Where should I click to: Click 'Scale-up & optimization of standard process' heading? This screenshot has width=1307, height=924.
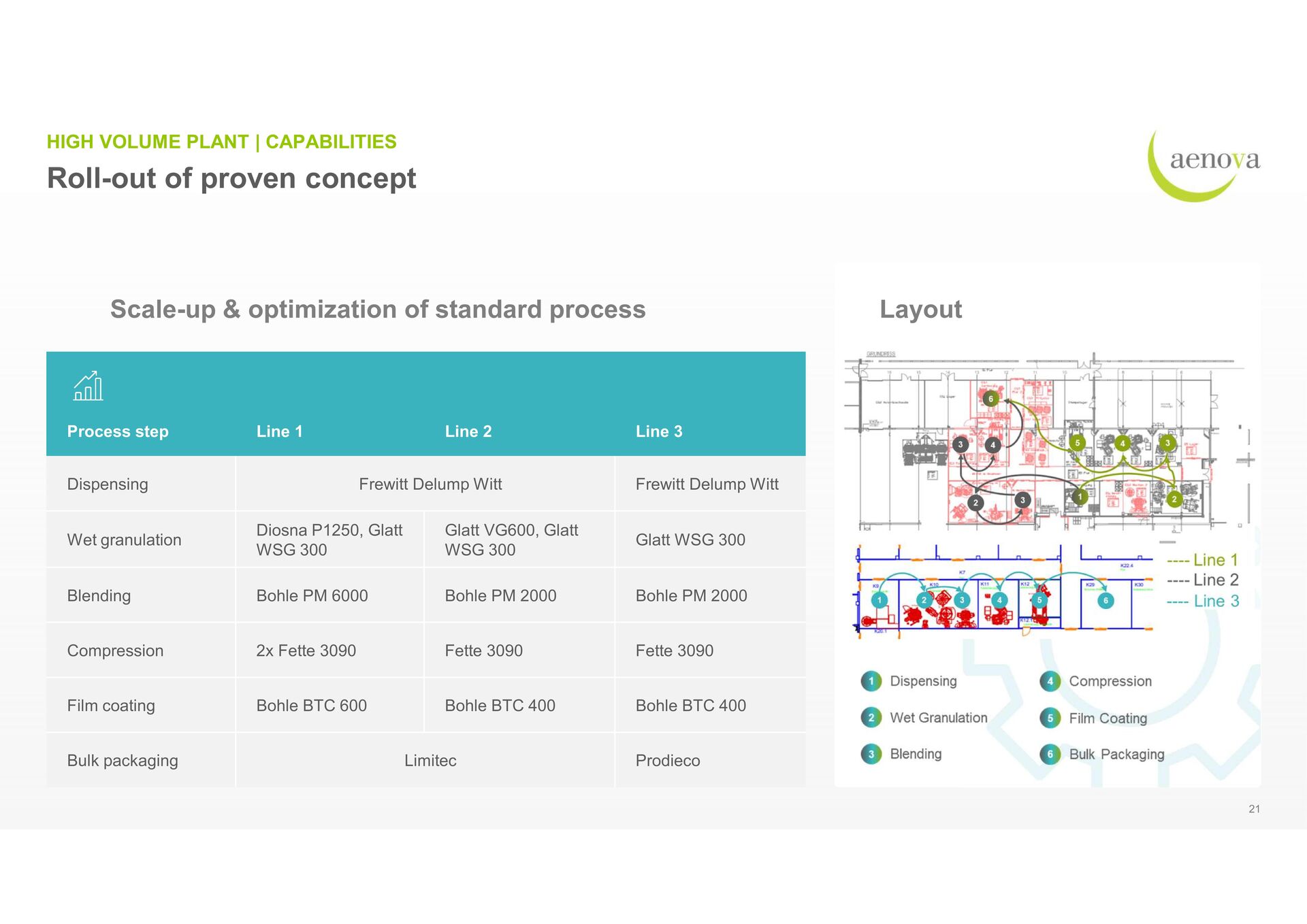(378, 310)
